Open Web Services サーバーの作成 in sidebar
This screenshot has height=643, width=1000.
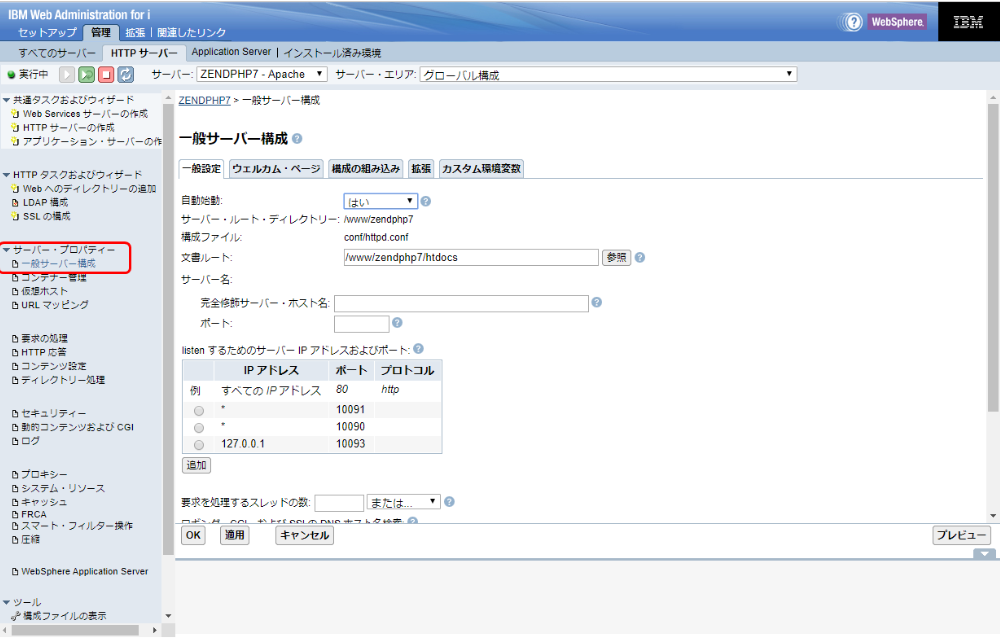pyautogui.click(x=85, y=114)
